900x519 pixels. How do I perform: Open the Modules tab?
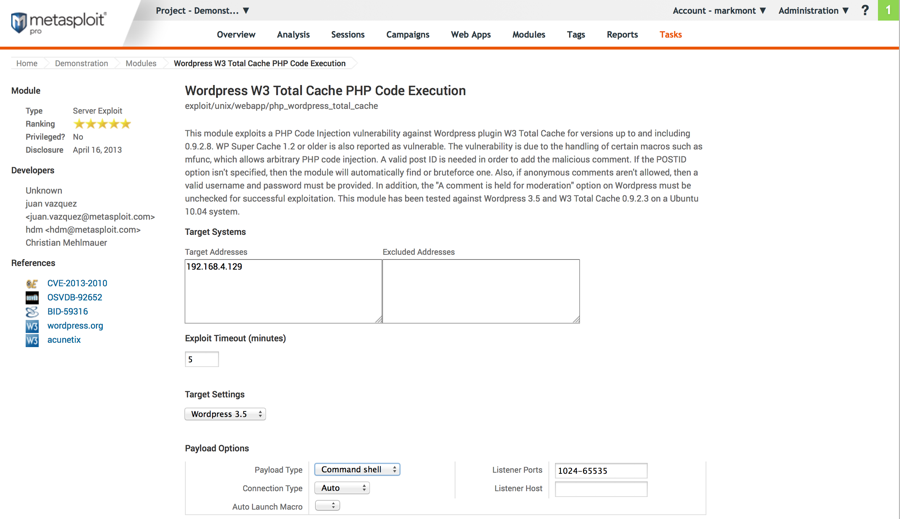(529, 34)
